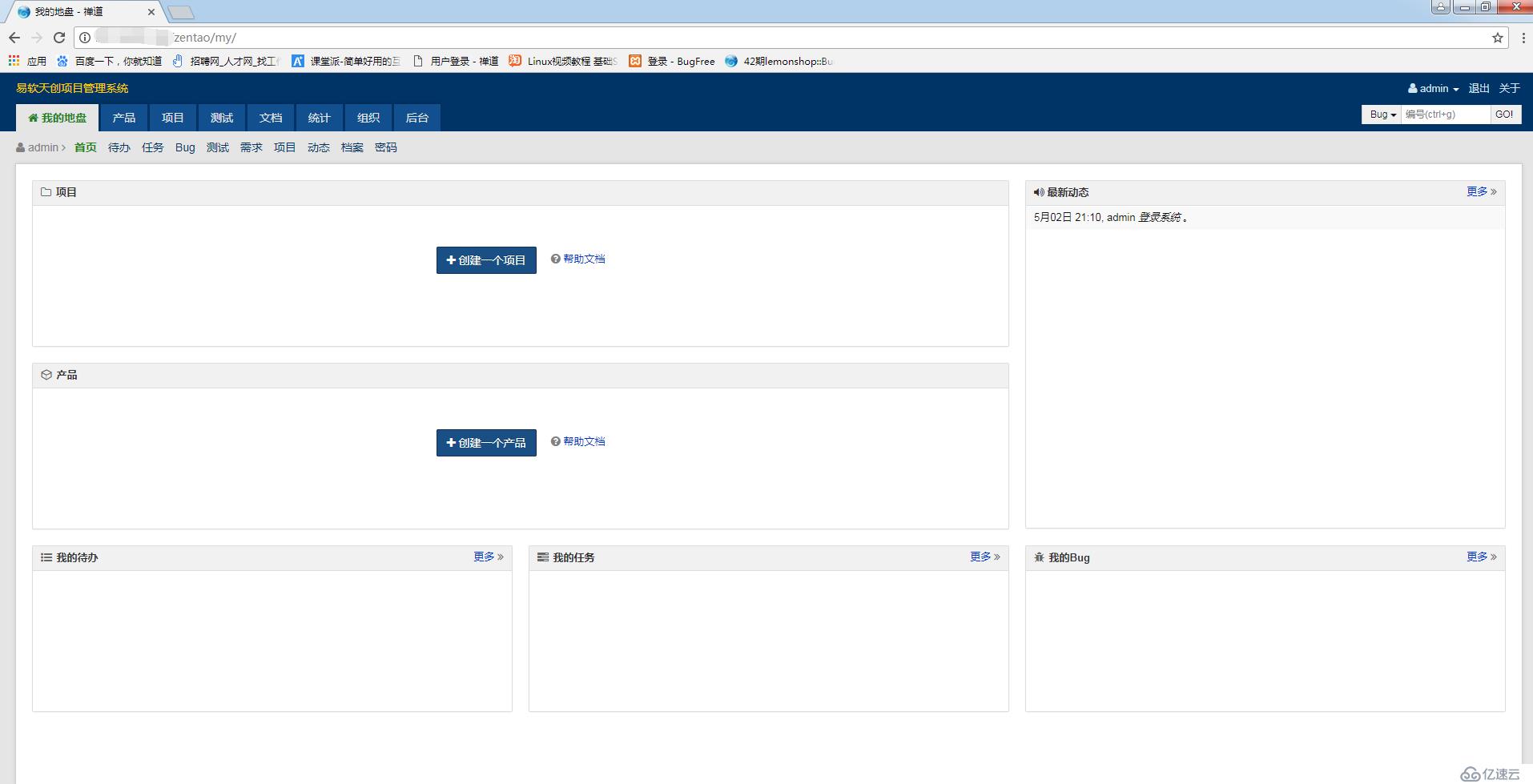Screen dimensions: 1533x784
Task: Switch to the 项目 main tab
Action: 173,118
